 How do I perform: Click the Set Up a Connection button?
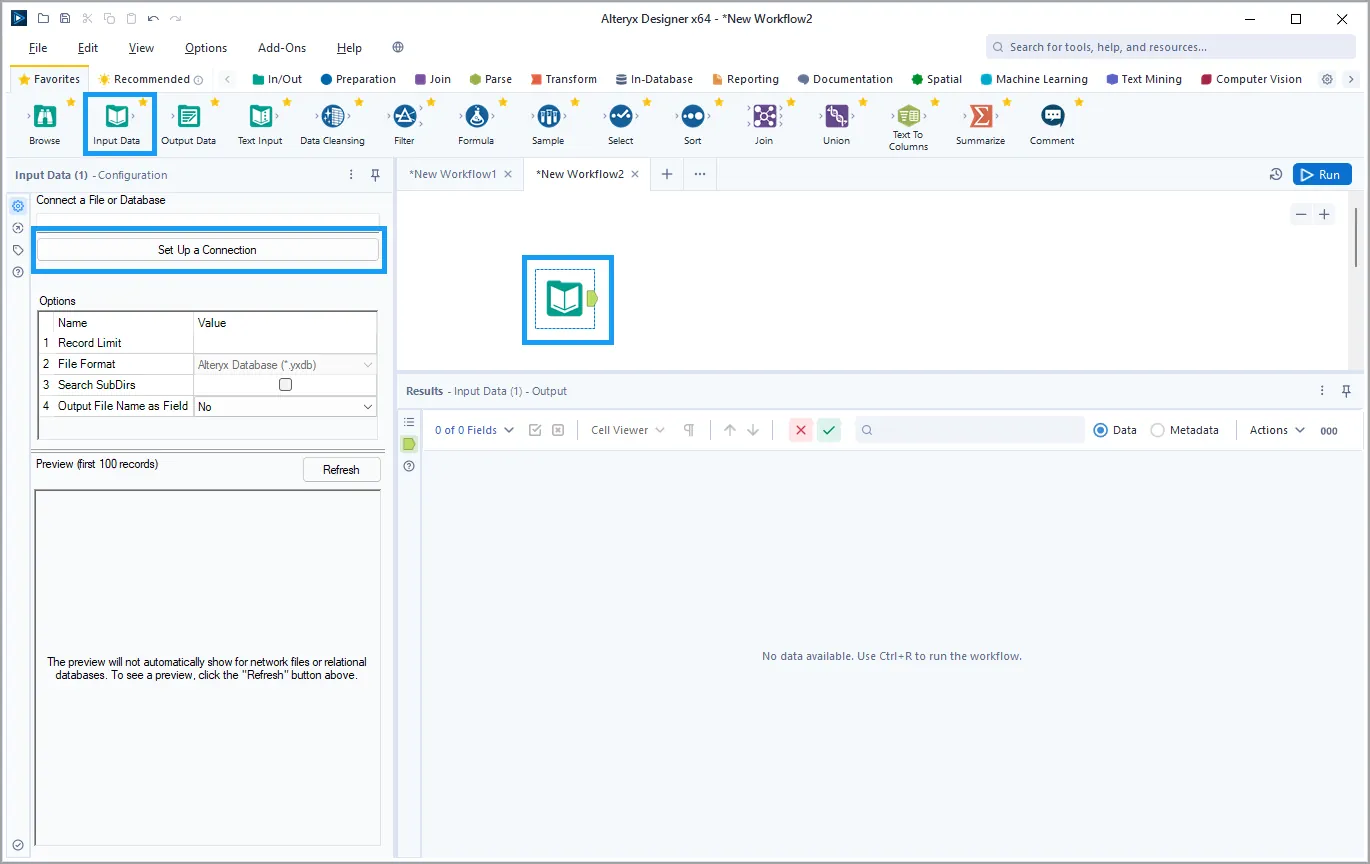coord(209,249)
